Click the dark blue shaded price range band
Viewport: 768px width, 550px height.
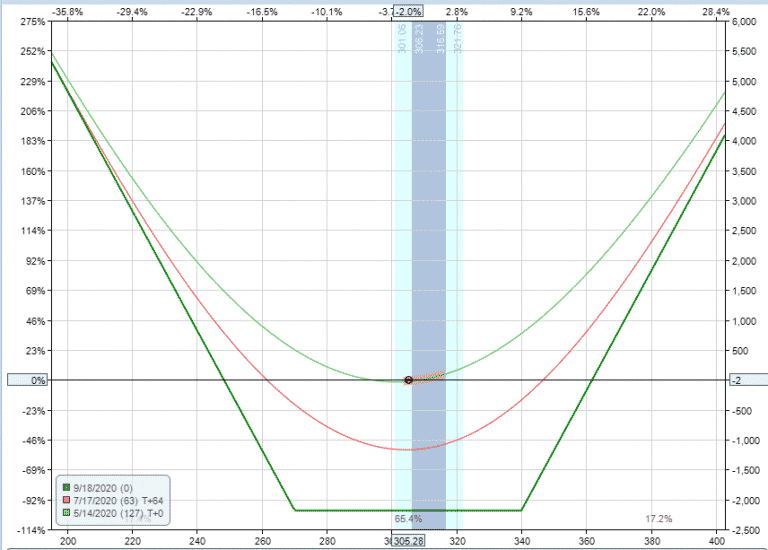coord(429,250)
